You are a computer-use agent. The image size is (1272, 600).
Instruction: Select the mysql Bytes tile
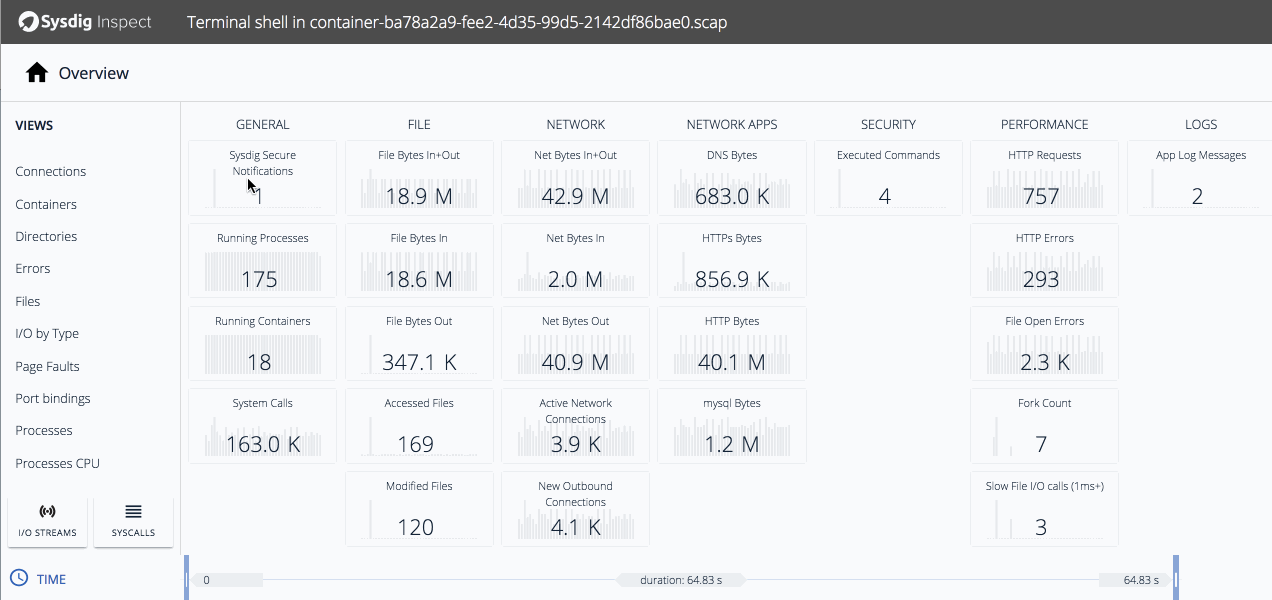pyautogui.click(x=732, y=426)
